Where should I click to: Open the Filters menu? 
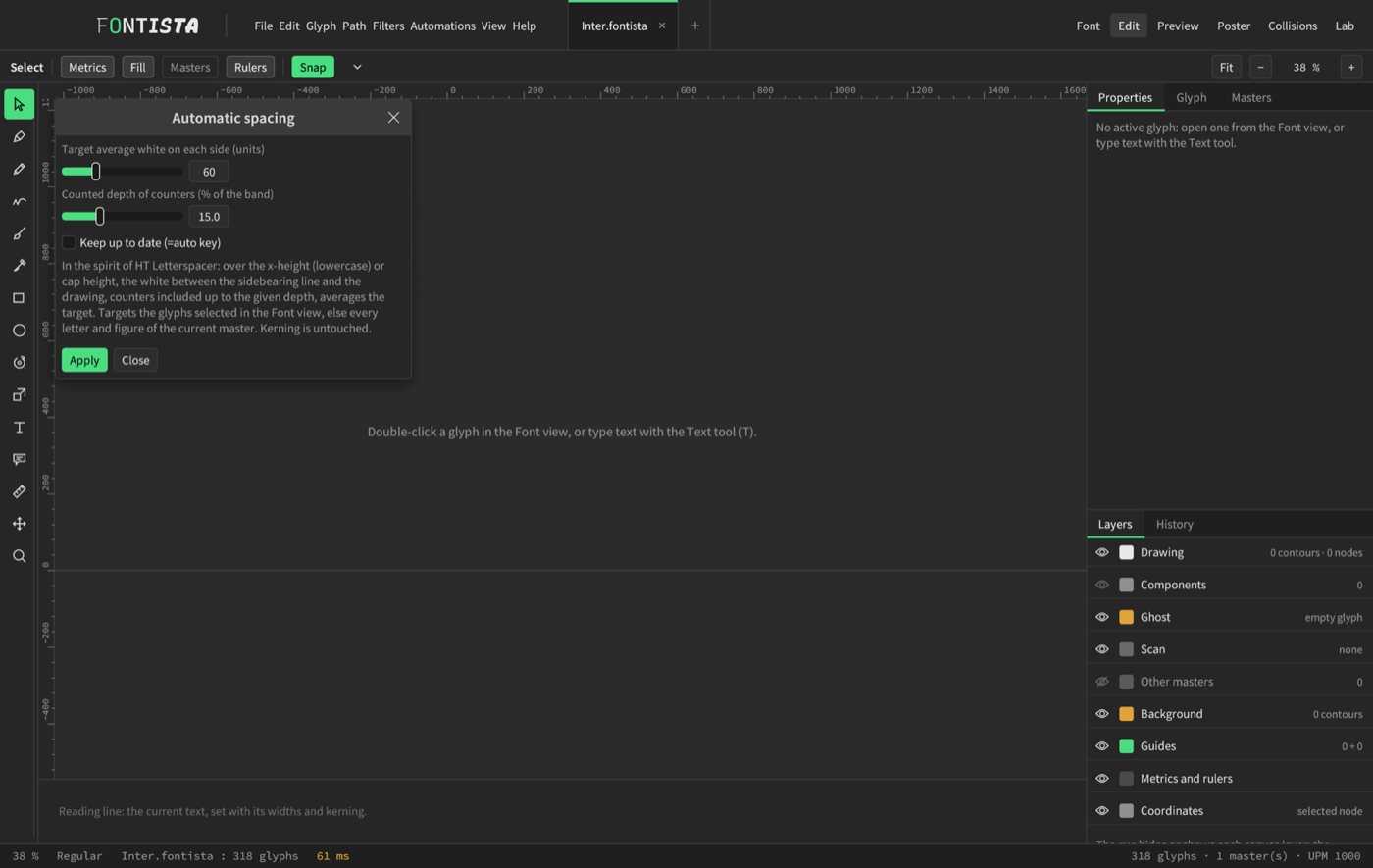pyautogui.click(x=388, y=26)
